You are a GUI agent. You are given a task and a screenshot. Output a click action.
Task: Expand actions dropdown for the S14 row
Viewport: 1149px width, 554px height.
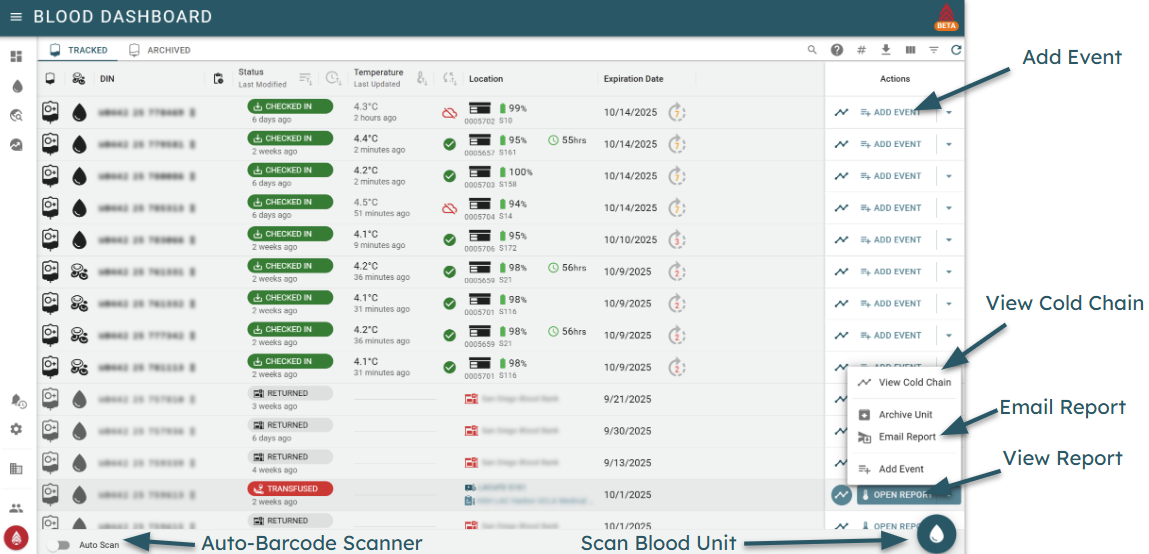tap(949, 208)
